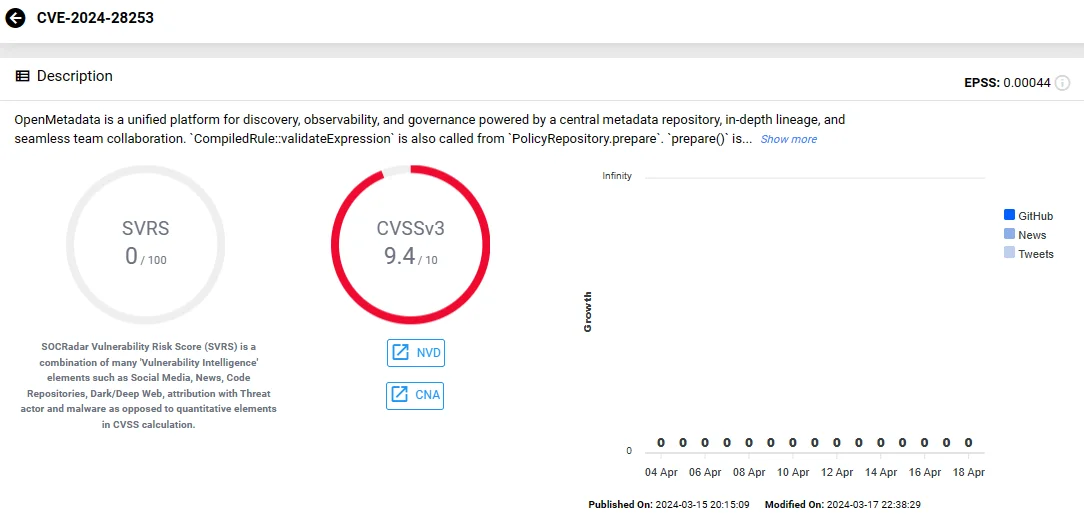Screen dimensions: 1084x515
Task: Open the NVD external link button
Action: point(415,353)
